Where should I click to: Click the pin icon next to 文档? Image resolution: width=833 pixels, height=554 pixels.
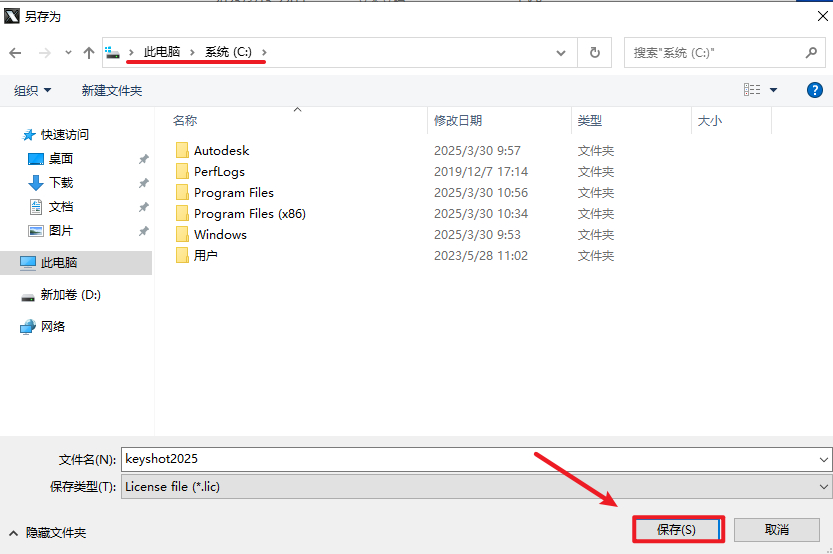point(143,207)
